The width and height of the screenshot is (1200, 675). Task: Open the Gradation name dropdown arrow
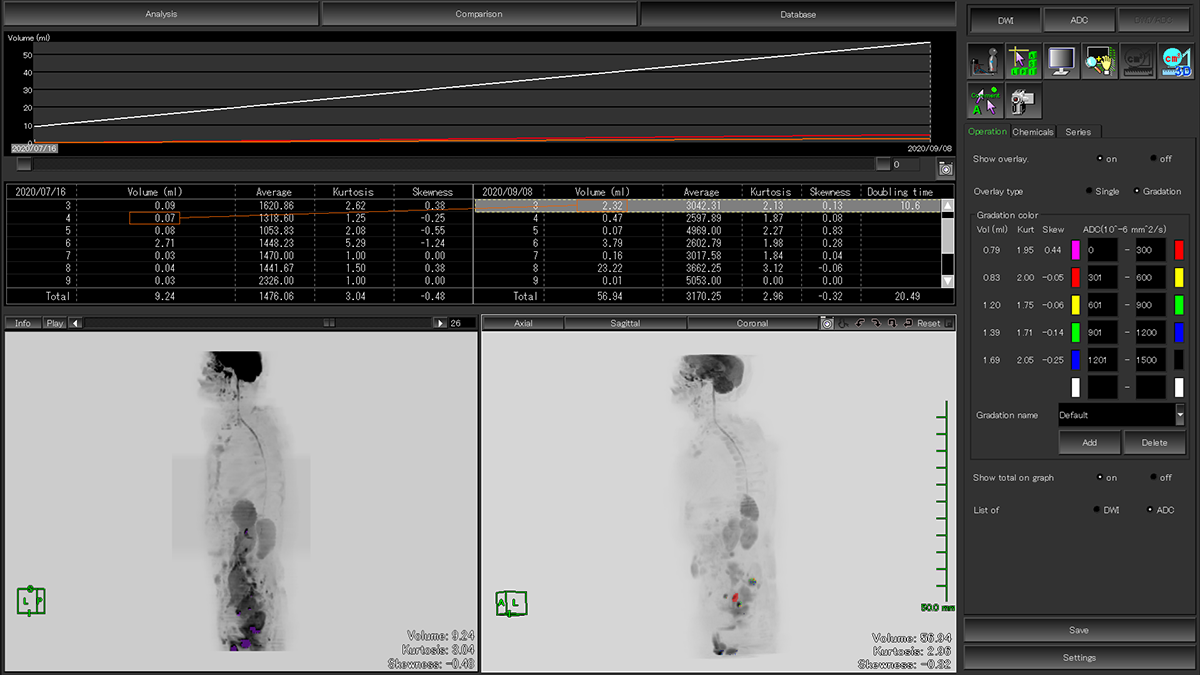pos(1180,415)
